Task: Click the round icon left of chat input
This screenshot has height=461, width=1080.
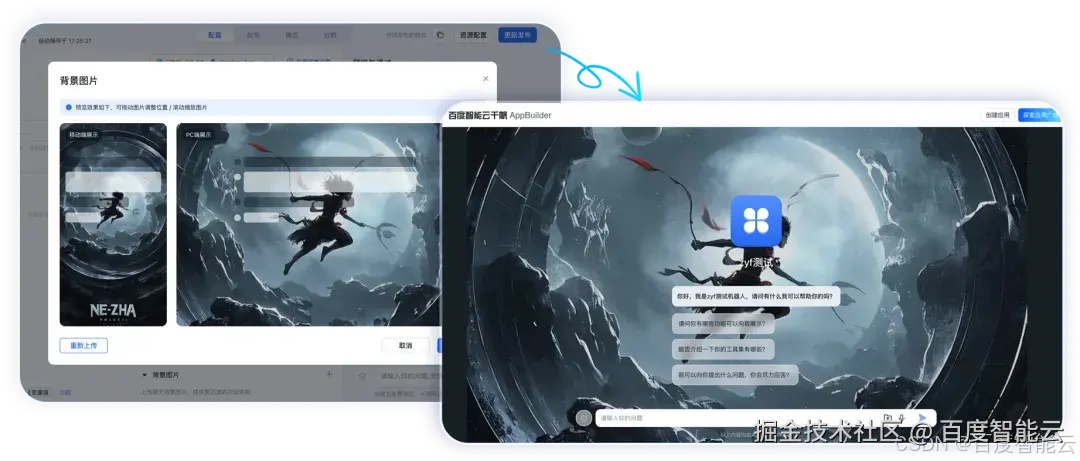Action: (x=583, y=418)
